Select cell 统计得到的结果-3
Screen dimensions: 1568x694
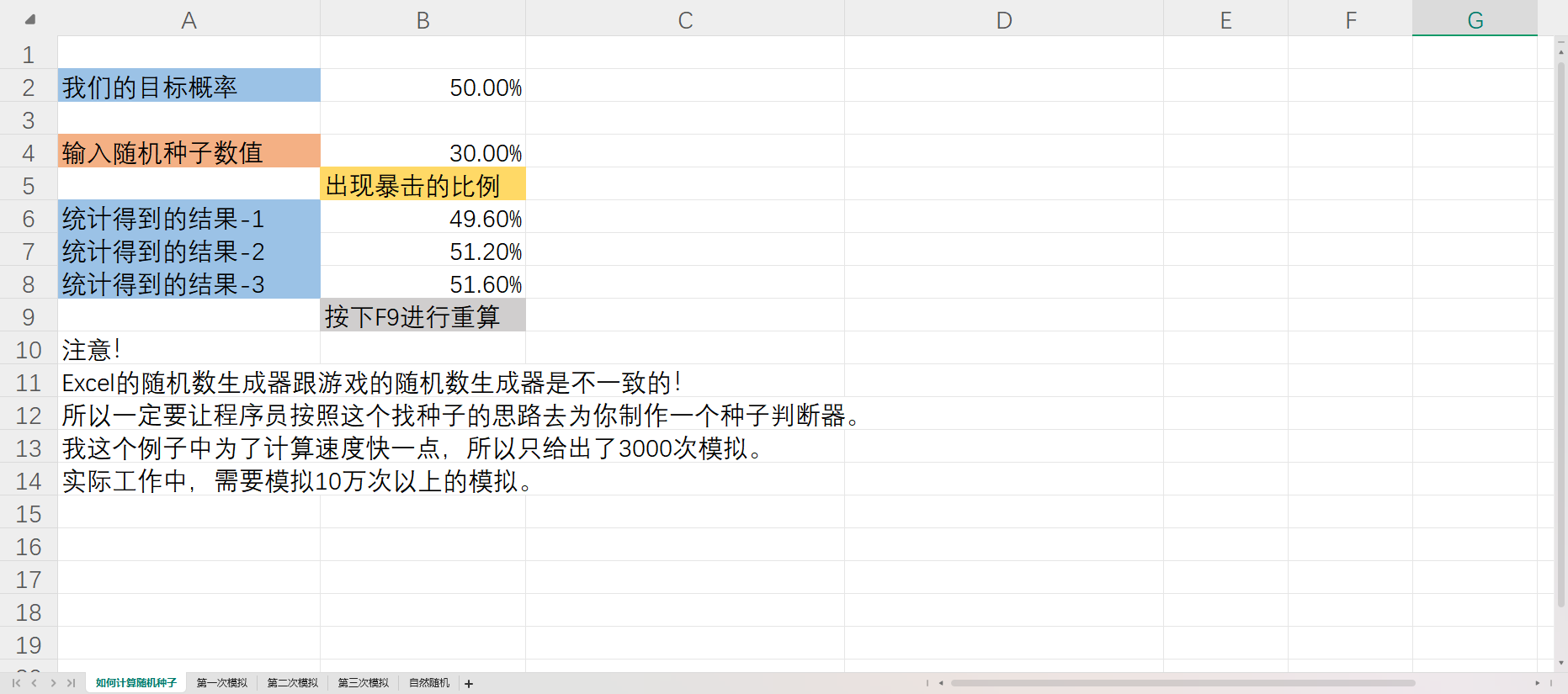(189, 283)
